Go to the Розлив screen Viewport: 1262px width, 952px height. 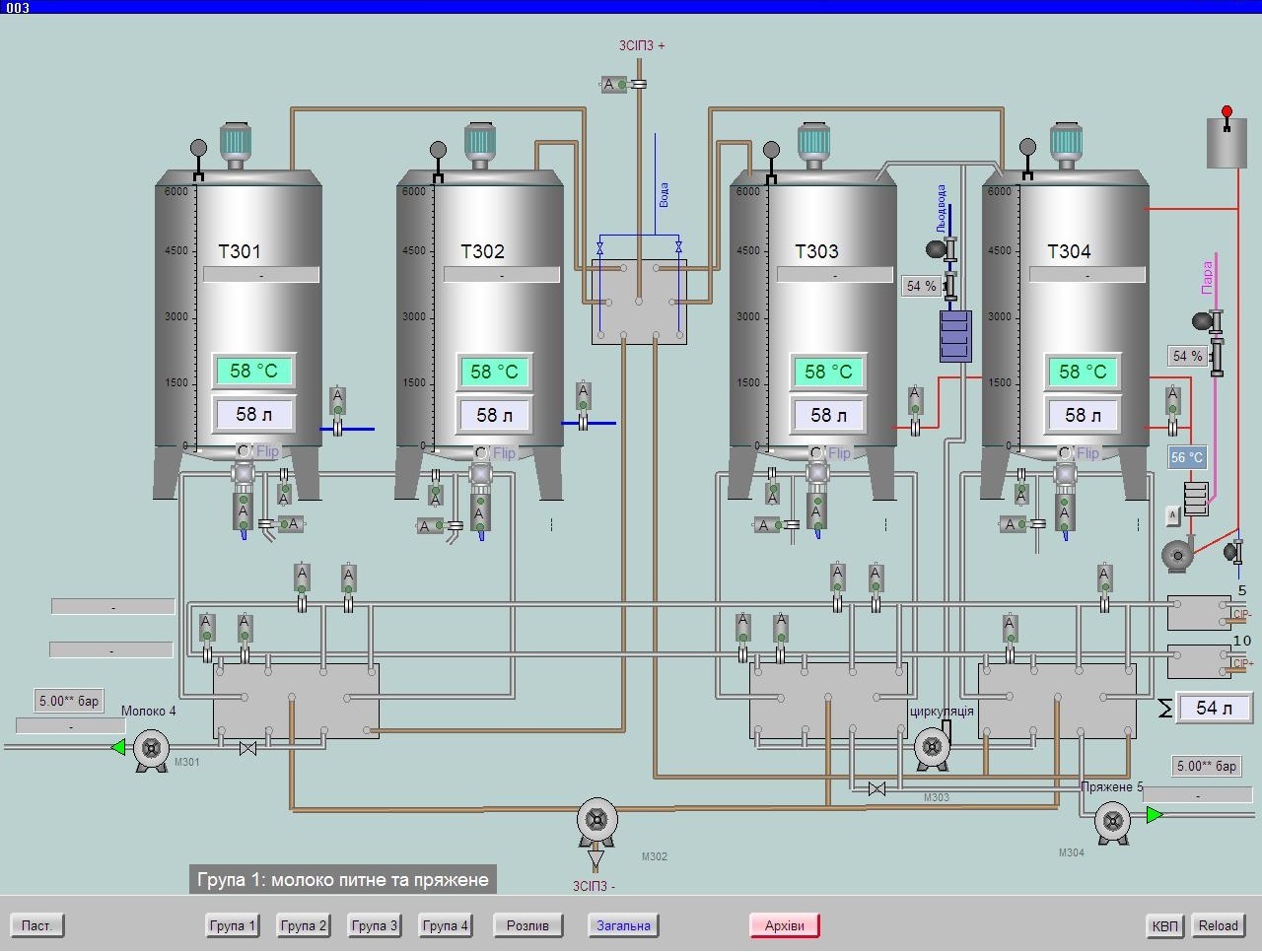[527, 925]
